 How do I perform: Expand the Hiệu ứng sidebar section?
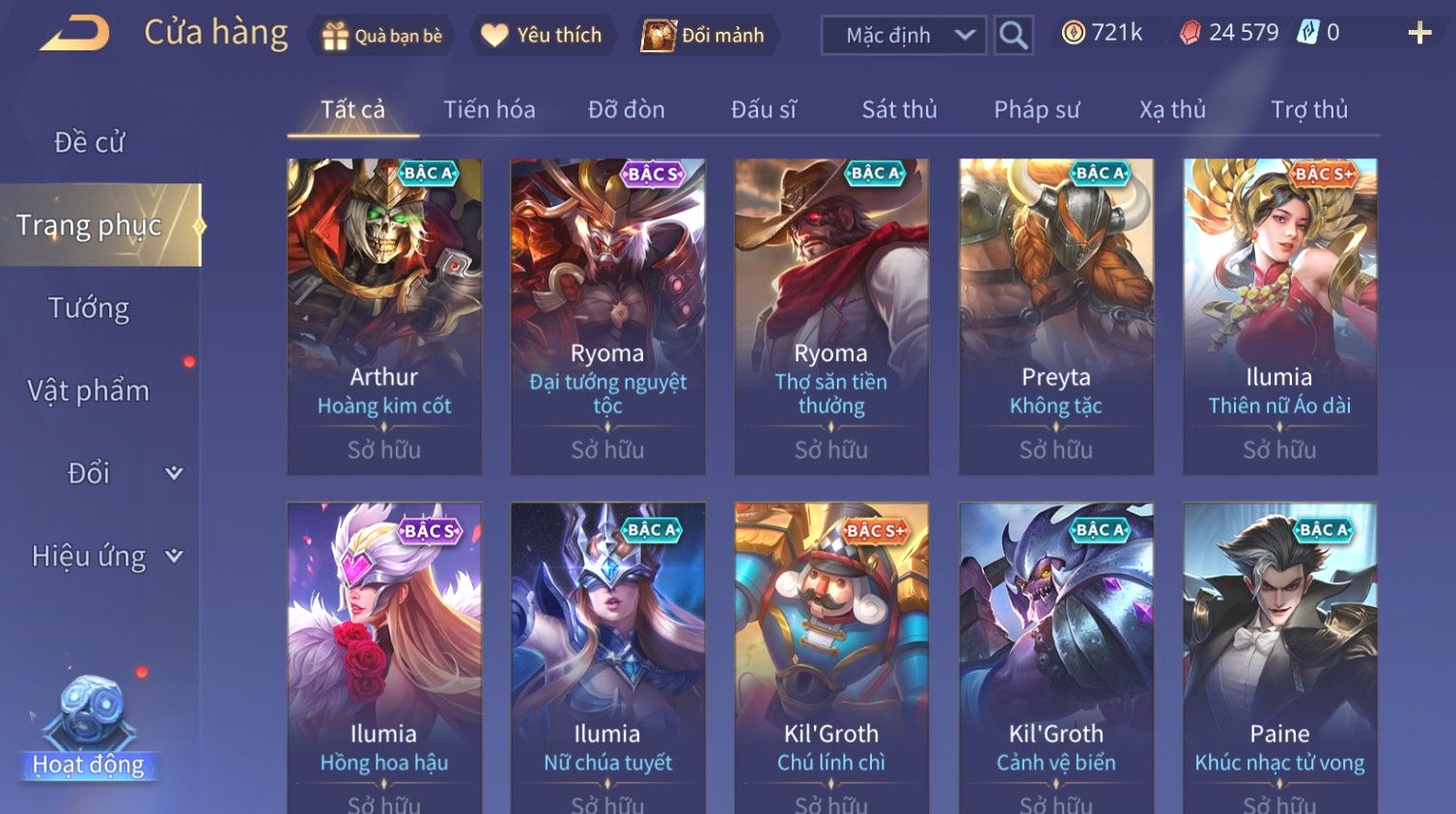pos(101,556)
